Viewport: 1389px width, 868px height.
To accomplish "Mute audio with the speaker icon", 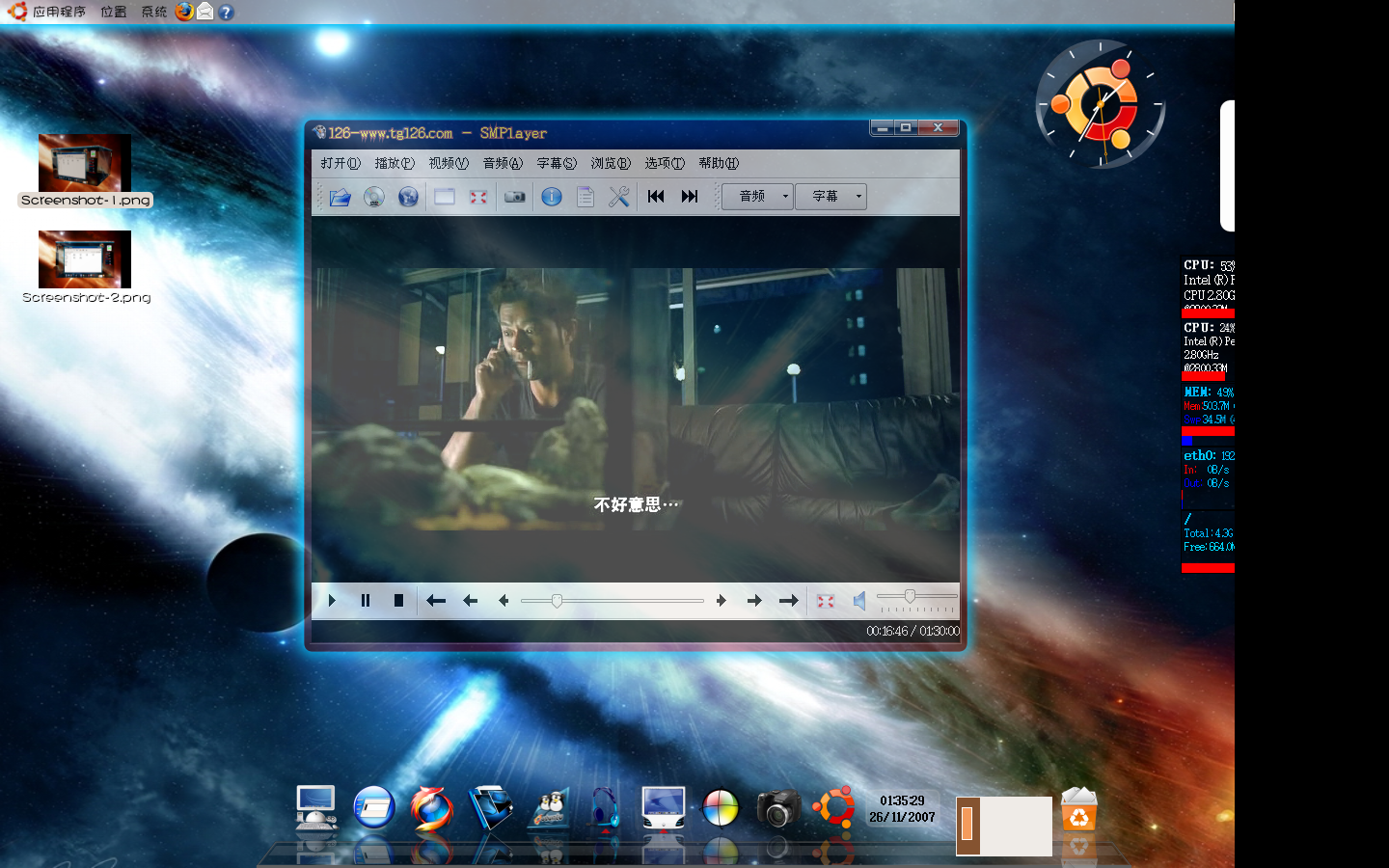I will pyautogui.click(x=859, y=601).
